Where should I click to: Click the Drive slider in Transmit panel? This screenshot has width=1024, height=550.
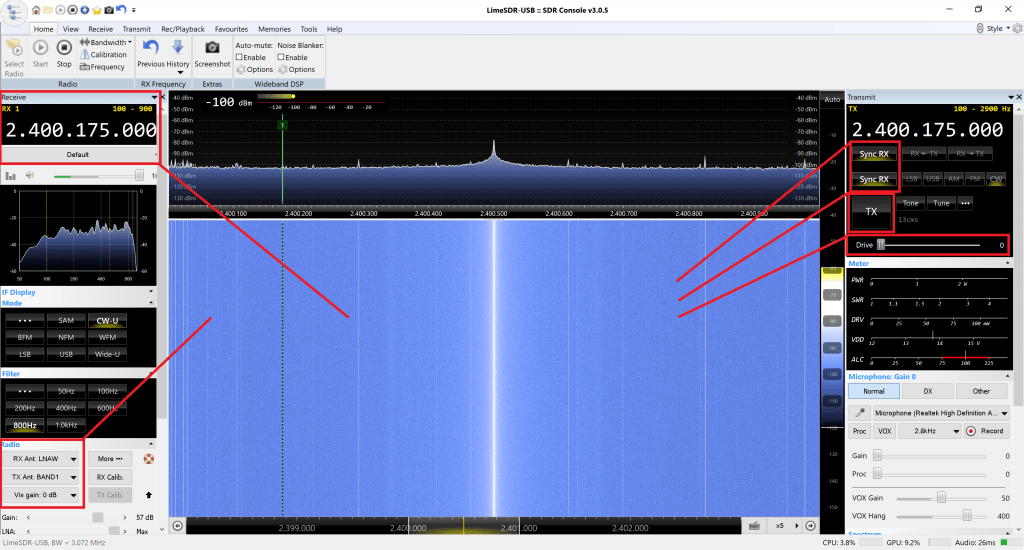click(x=928, y=245)
